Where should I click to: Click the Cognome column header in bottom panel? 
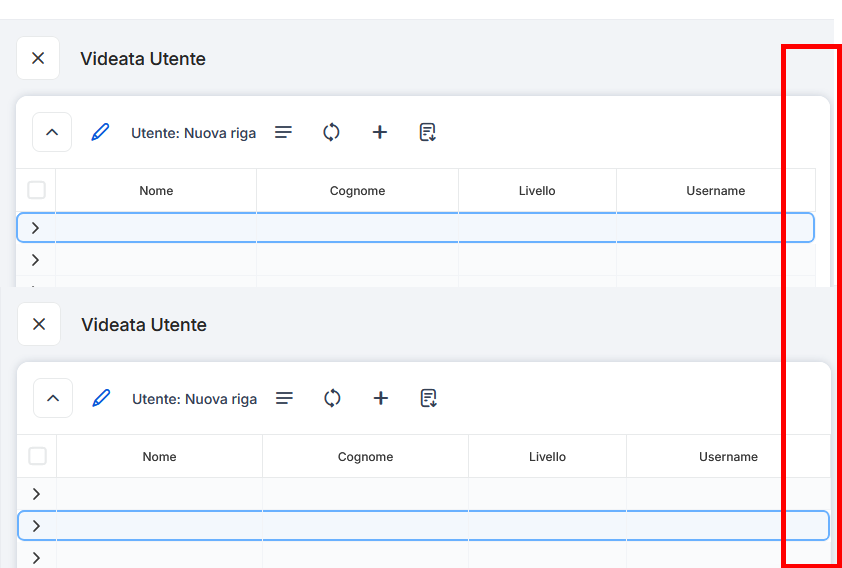(x=365, y=457)
